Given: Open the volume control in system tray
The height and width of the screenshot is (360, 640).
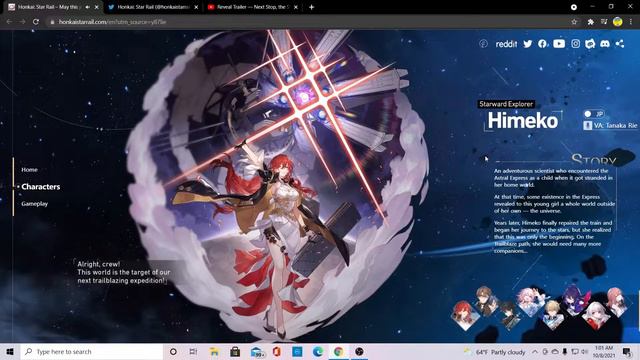Looking at the screenshot, I should [x=584, y=351].
